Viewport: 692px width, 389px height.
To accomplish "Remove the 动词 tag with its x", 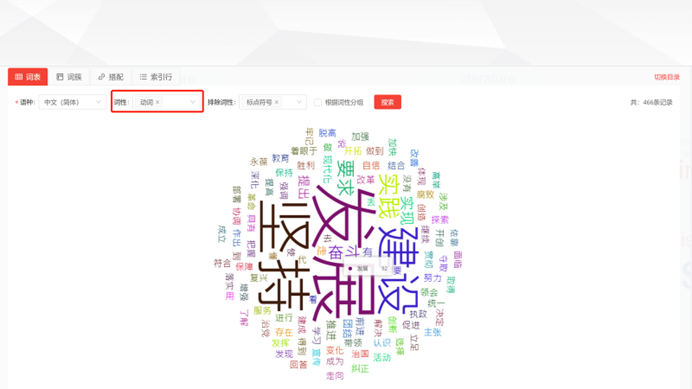I will pos(158,102).
